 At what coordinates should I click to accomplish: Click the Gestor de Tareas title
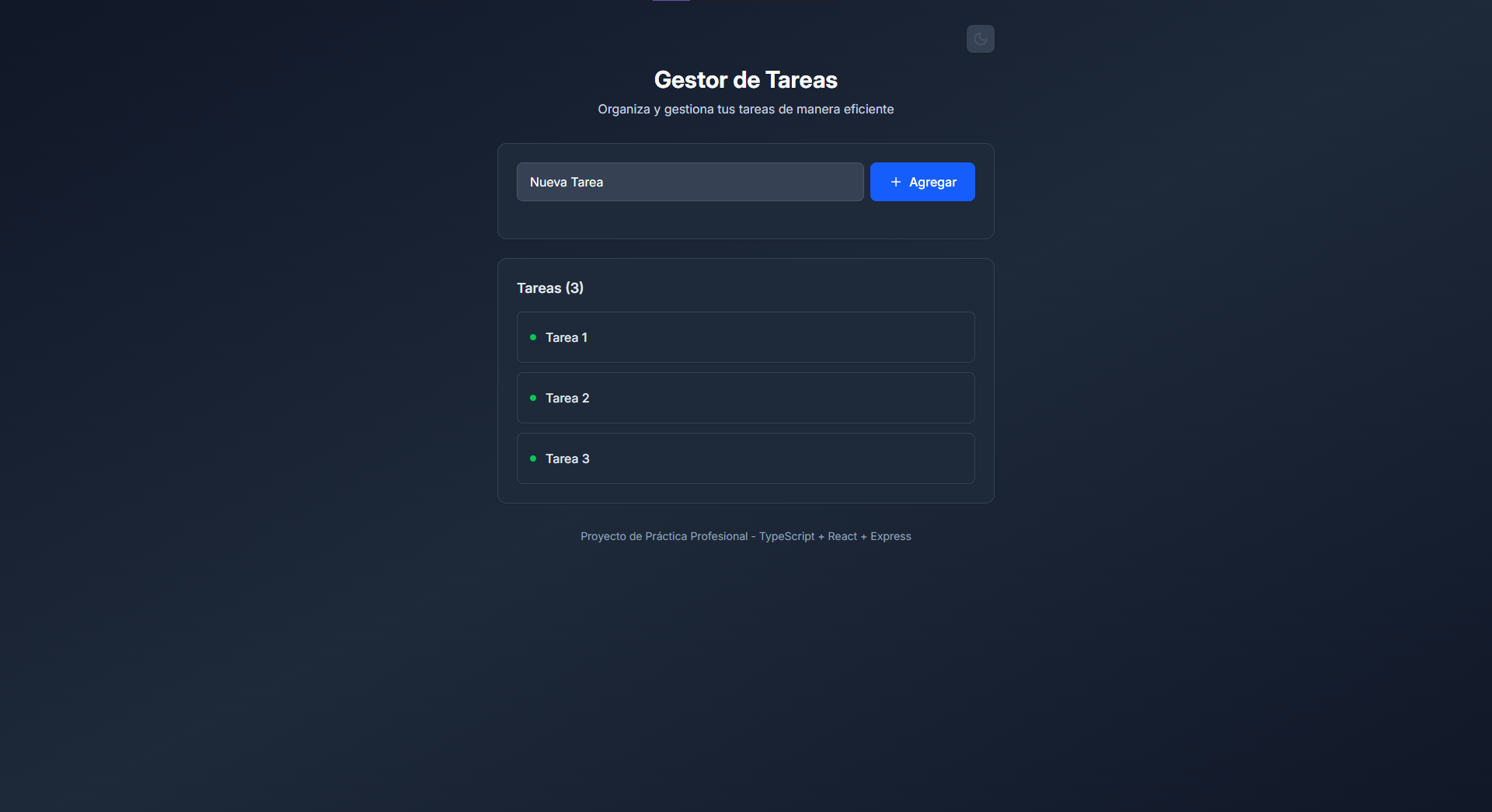pyautogui.click(x=745, y=79)
